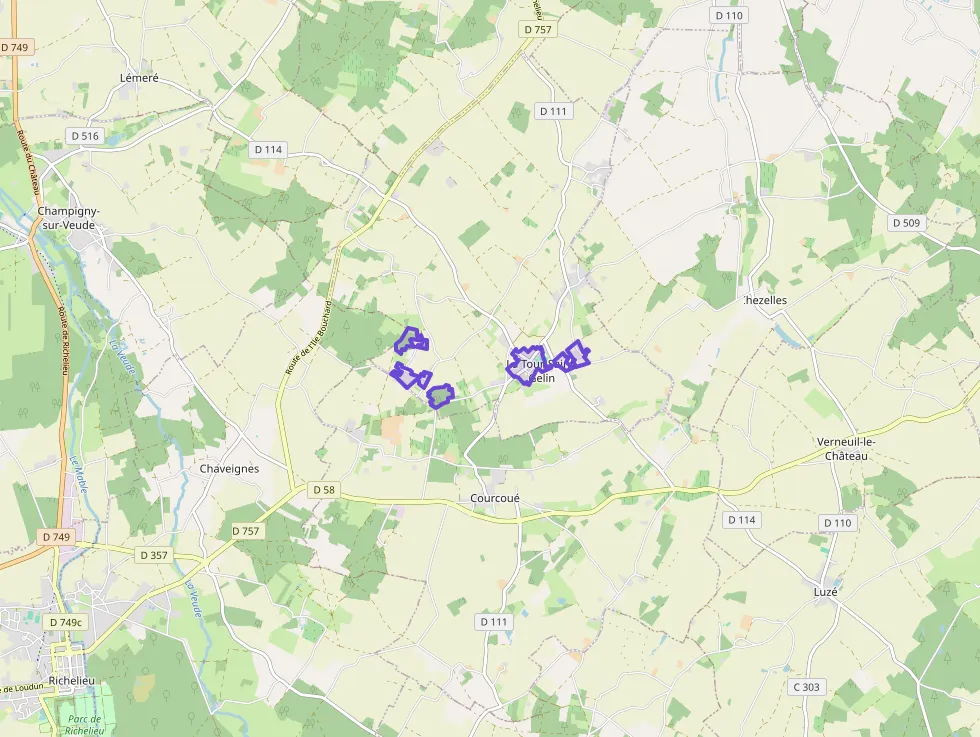The image size is (980, 737).
Task: Click the Richelieu town label
Action: 71,681
